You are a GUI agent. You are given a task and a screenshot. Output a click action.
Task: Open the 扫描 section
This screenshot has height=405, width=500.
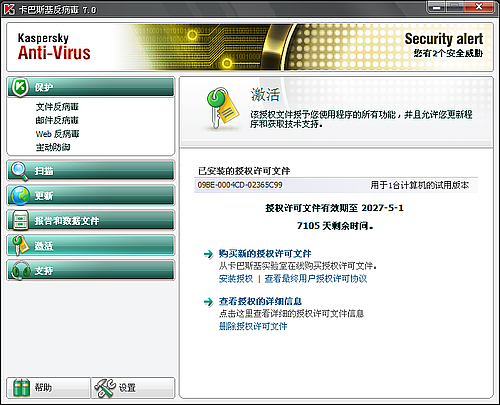point(91,171)
